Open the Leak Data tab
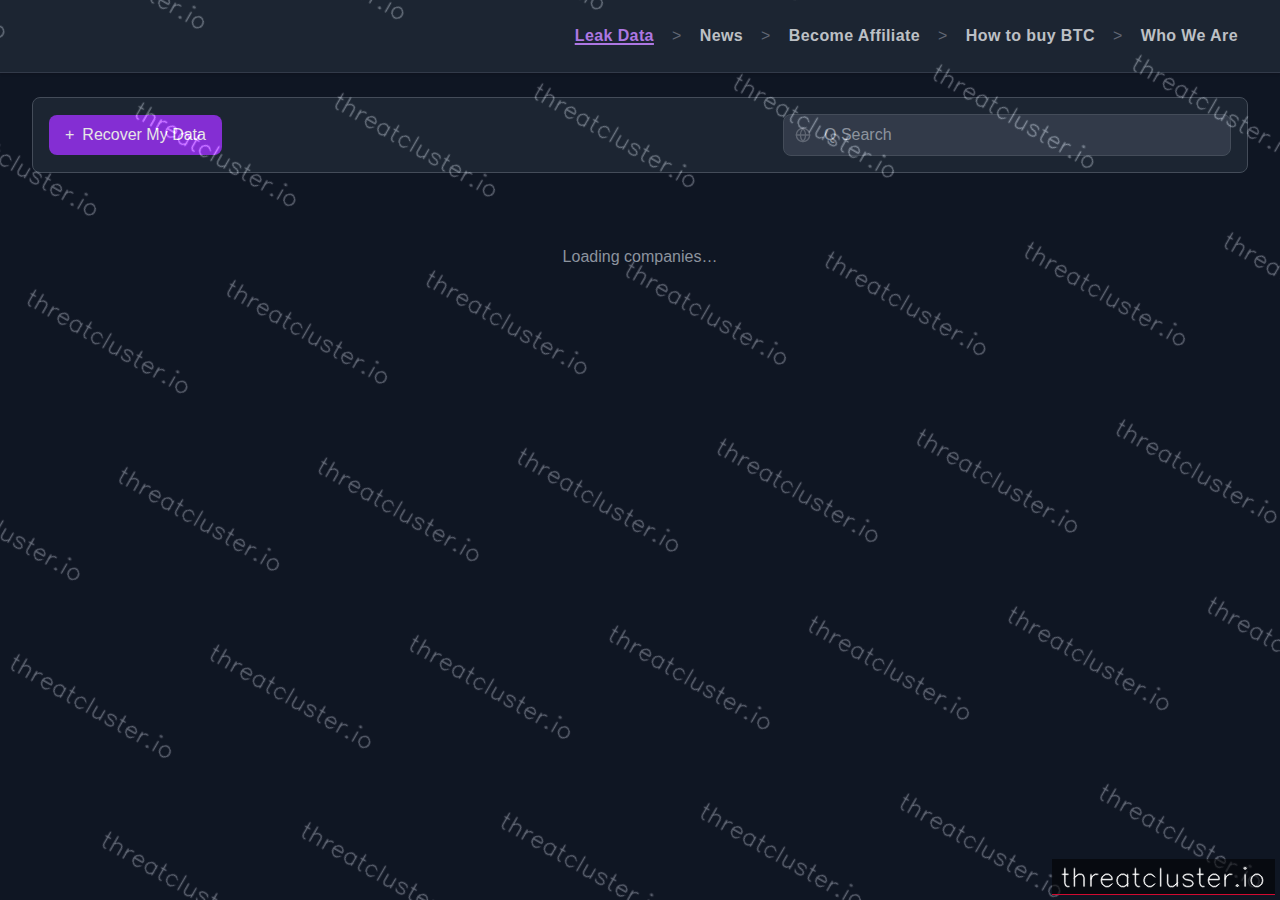1280x900 pixels. 614,36
